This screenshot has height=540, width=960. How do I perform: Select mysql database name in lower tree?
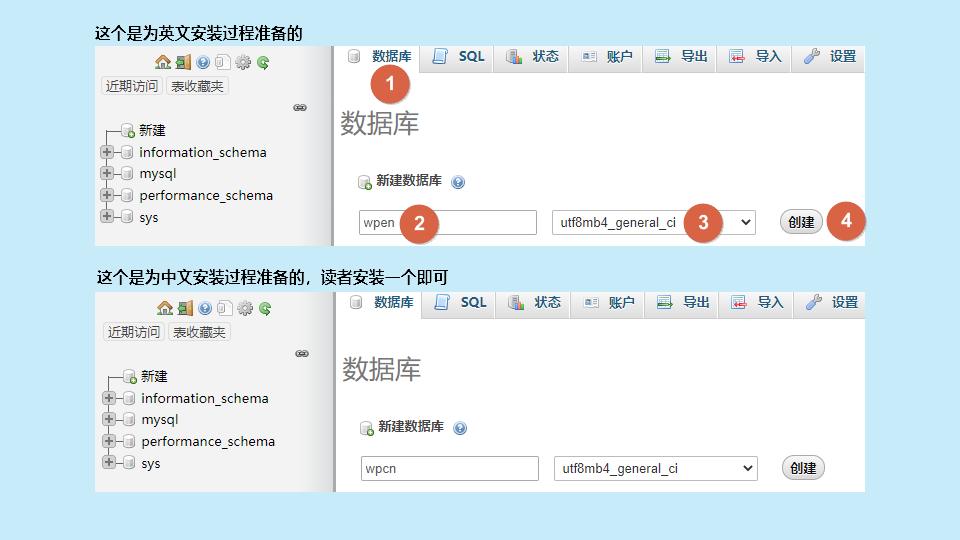[159, 420]
